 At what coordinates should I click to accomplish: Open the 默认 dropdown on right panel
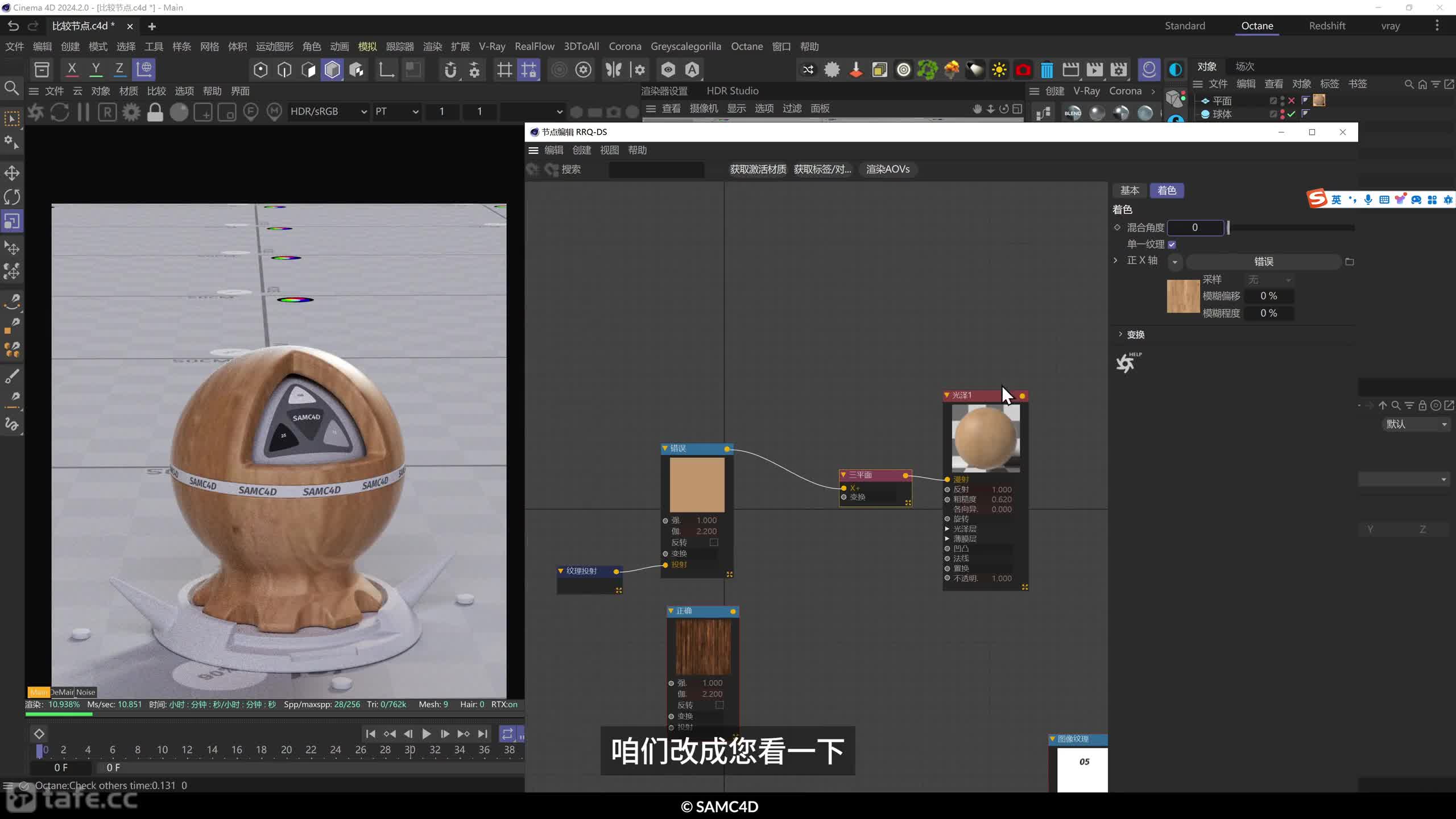tap(1416, 424)
